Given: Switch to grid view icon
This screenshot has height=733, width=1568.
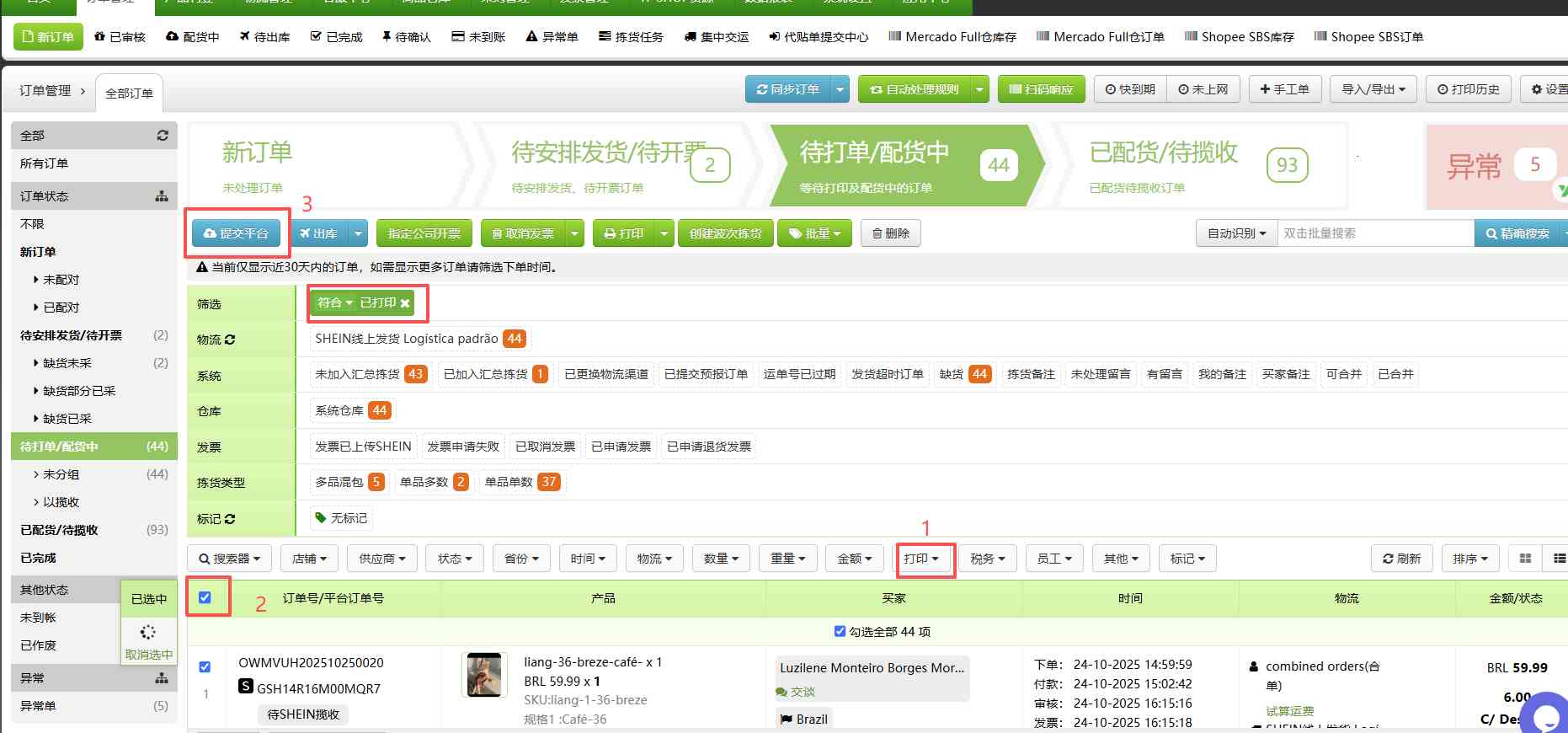Looking at the screenshot, I should (1525, 559).
